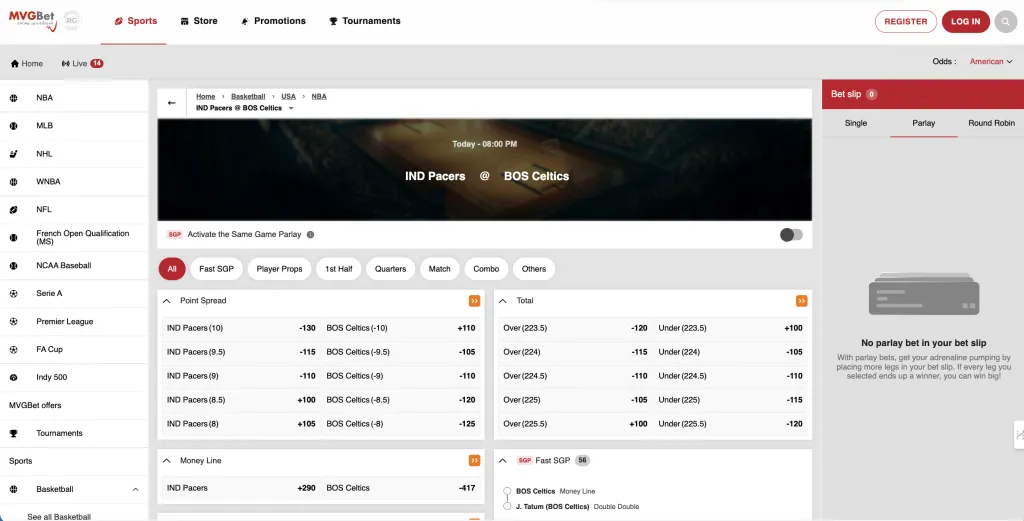Select BOS Celtics Money Line radio button
Viewport: 1024px width, 521px height.
pos(507,491)
